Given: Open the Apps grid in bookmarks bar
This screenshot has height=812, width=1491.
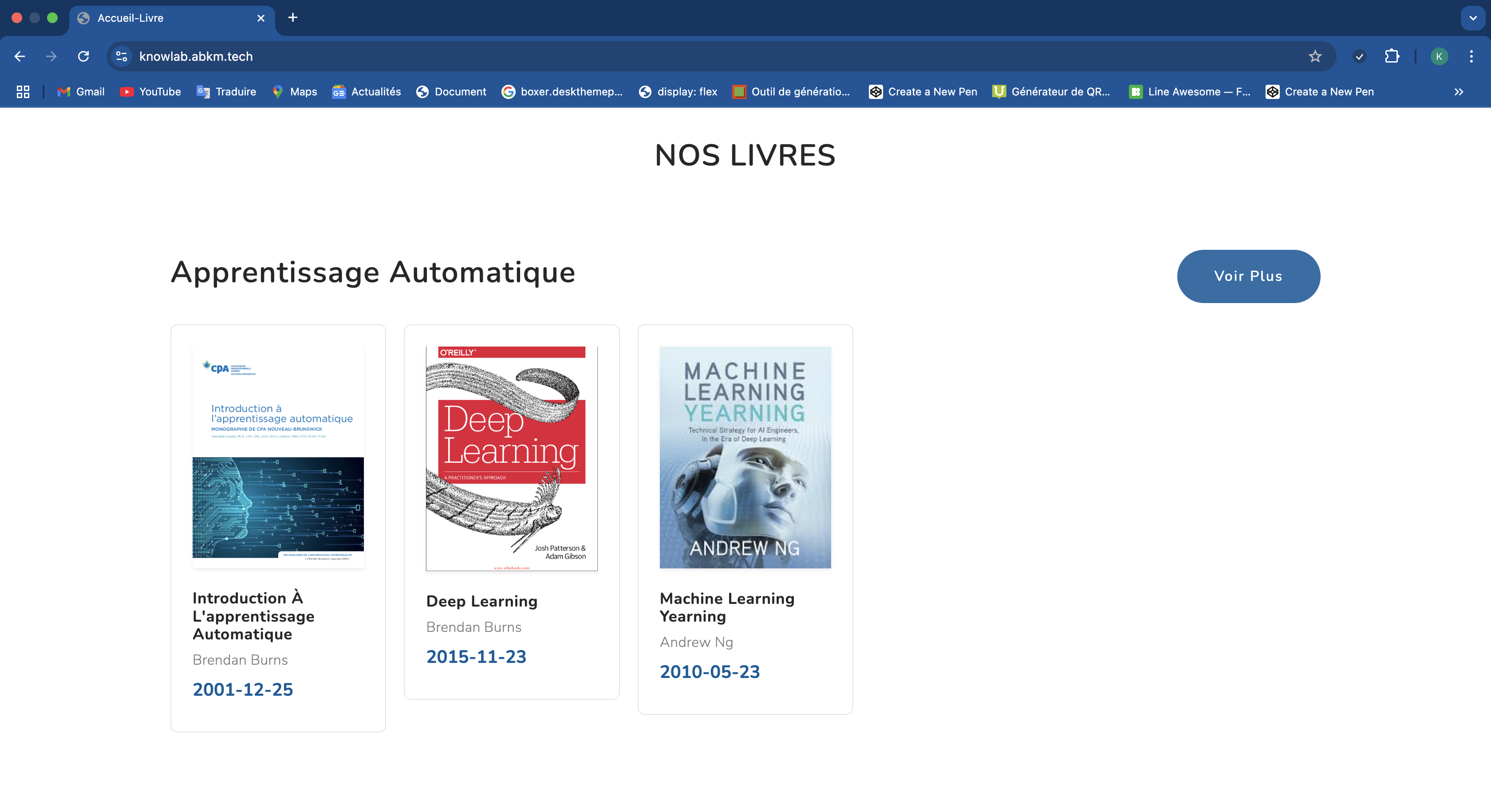Looking at the screenshot, I should (23, 91).
